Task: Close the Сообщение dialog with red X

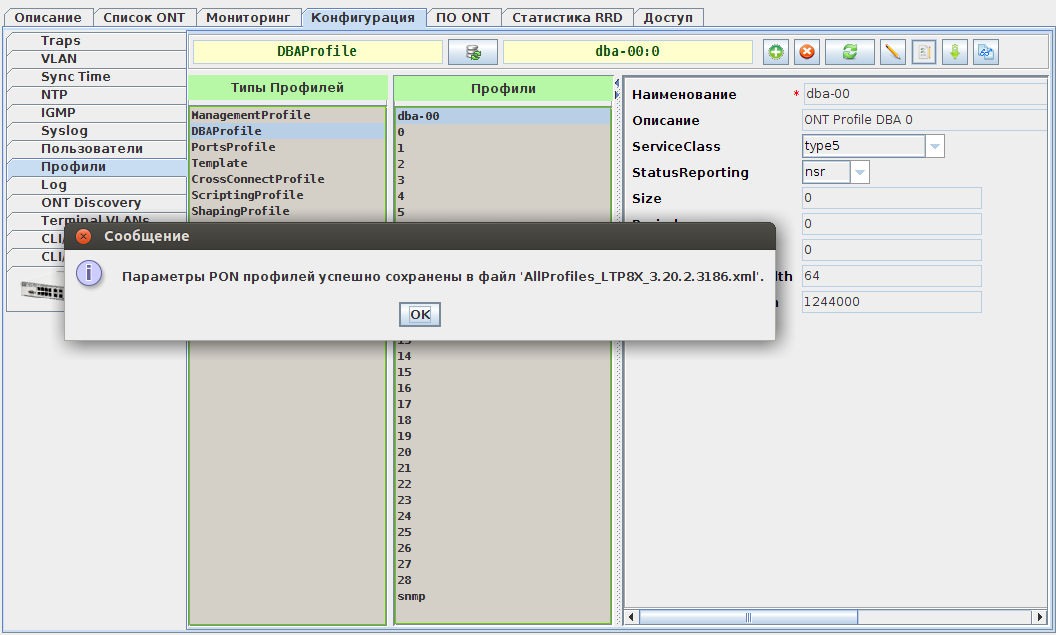Action: [x=84, y=236]
